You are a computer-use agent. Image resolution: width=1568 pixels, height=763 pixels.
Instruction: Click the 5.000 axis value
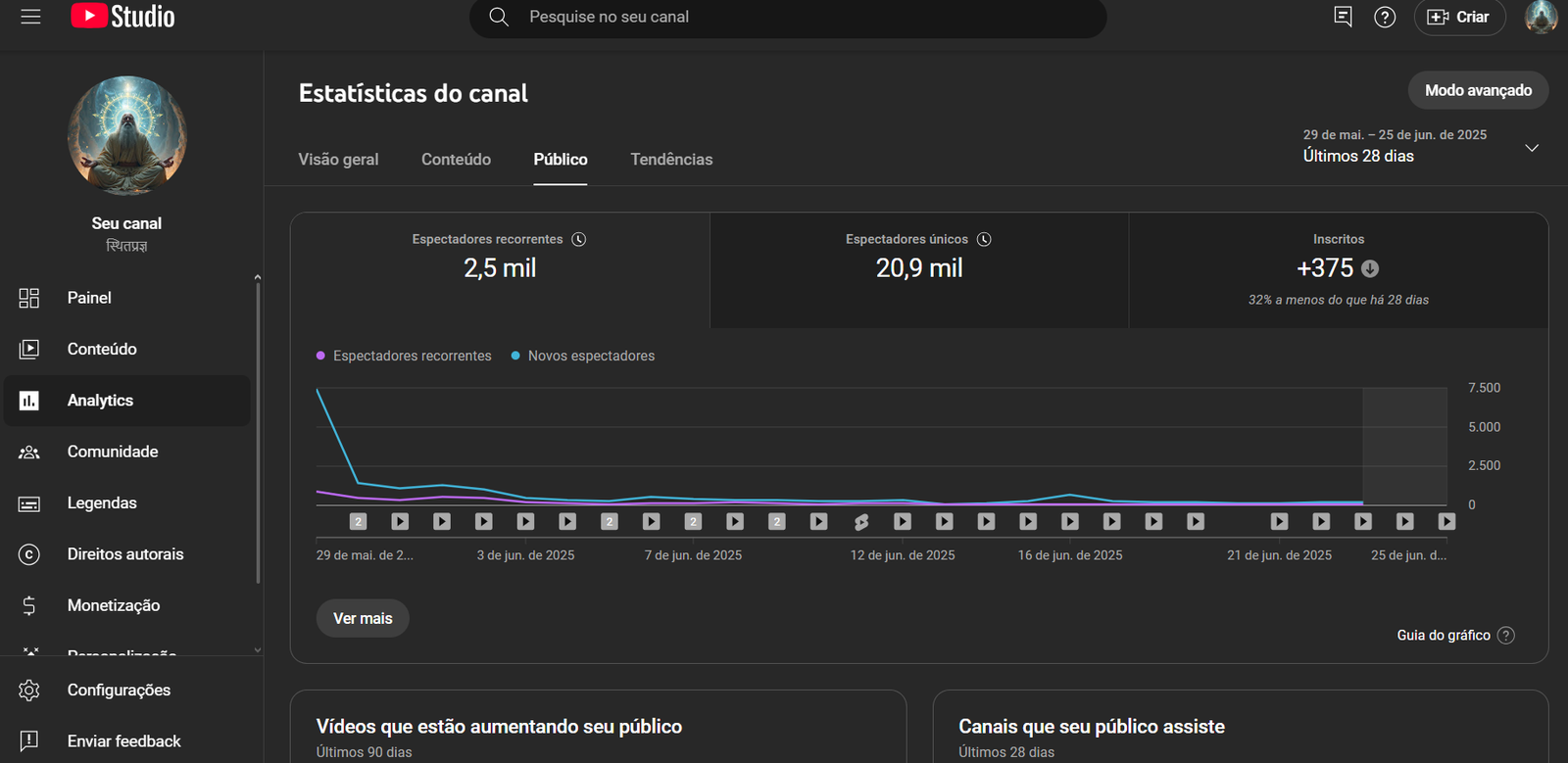click(1484, 427)
